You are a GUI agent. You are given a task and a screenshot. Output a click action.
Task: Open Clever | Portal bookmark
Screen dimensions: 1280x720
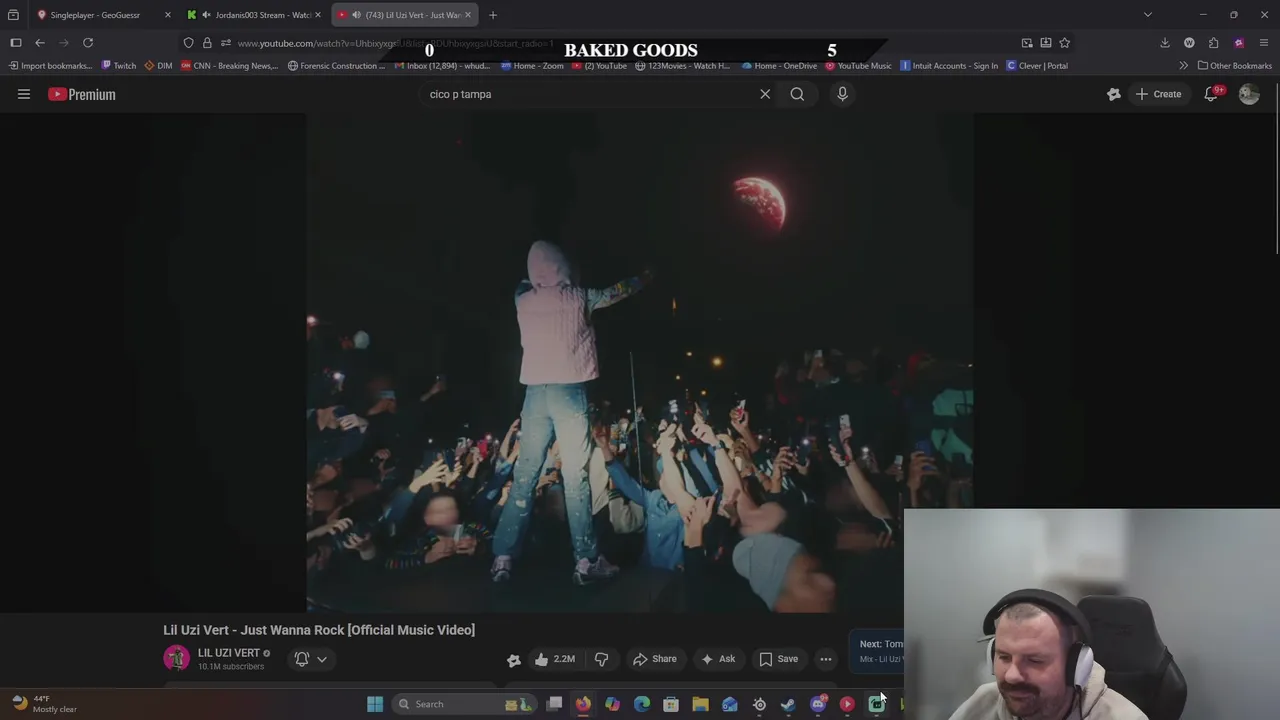(x=1037, y=66)
